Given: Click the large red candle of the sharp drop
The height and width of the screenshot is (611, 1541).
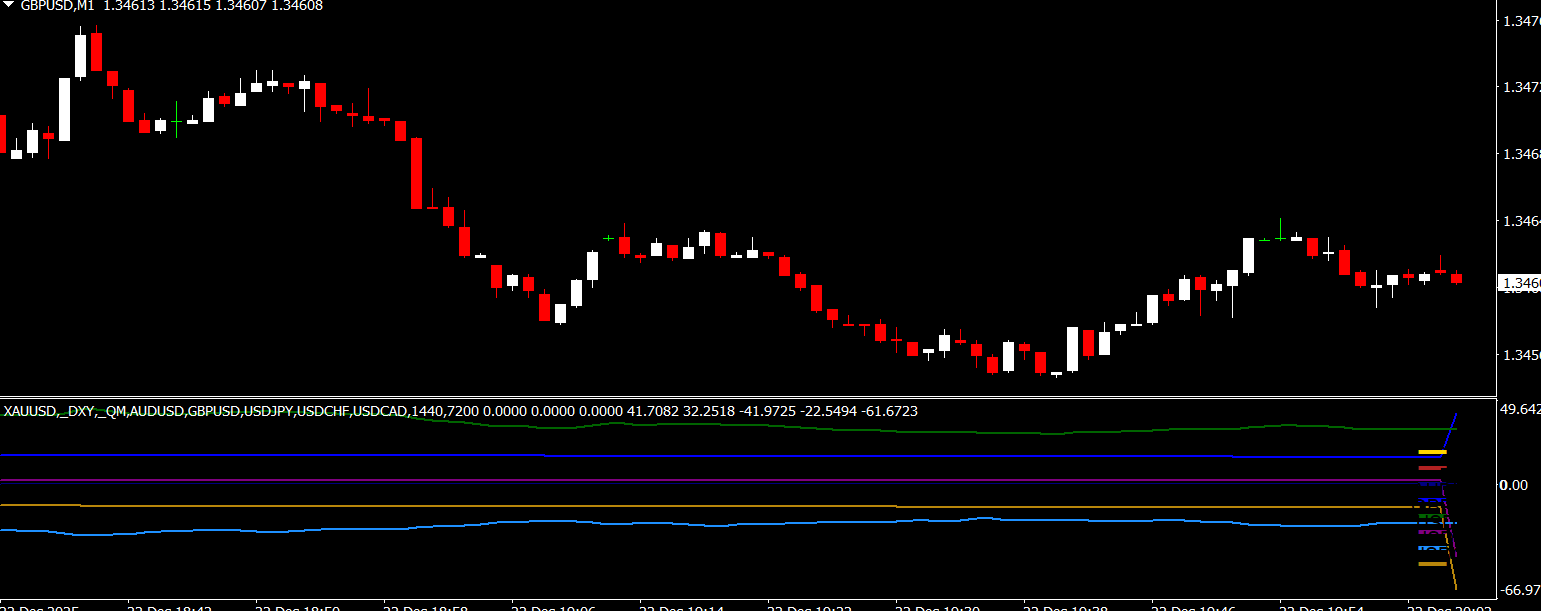Looking at the screenshot, I should coord(417,172).
